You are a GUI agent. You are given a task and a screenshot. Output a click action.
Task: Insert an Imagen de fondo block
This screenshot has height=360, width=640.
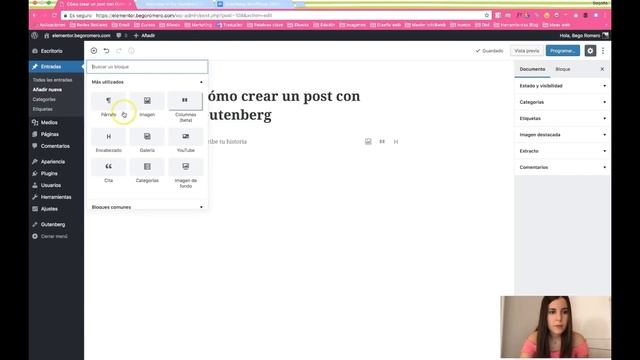(185, 173)
